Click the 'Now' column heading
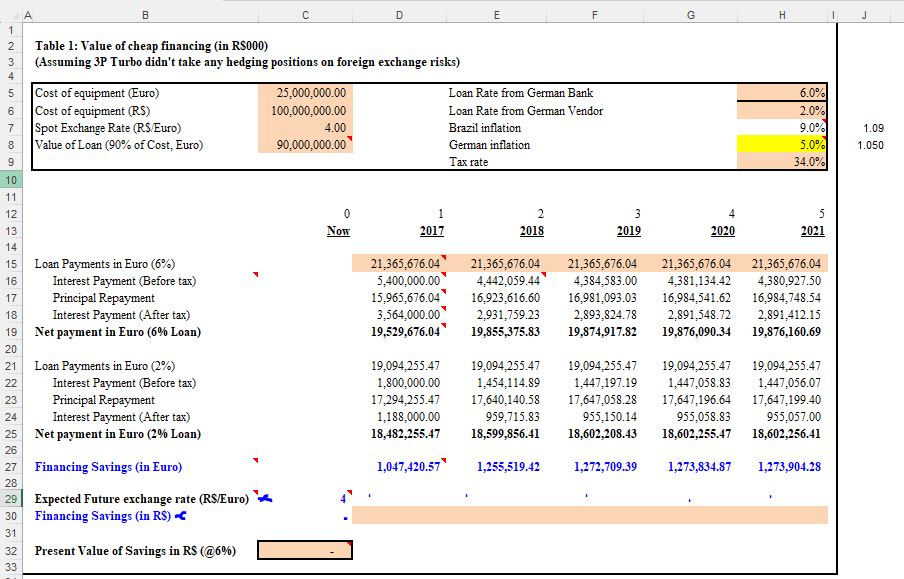This screenshot has height=579, width=904. (338, 231)
